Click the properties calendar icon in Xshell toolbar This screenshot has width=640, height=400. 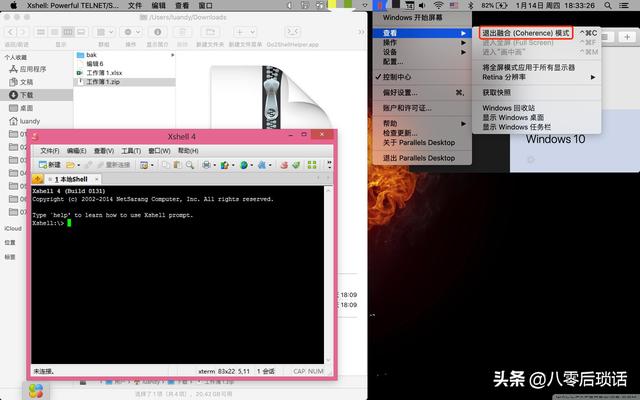tap(144, 165)
